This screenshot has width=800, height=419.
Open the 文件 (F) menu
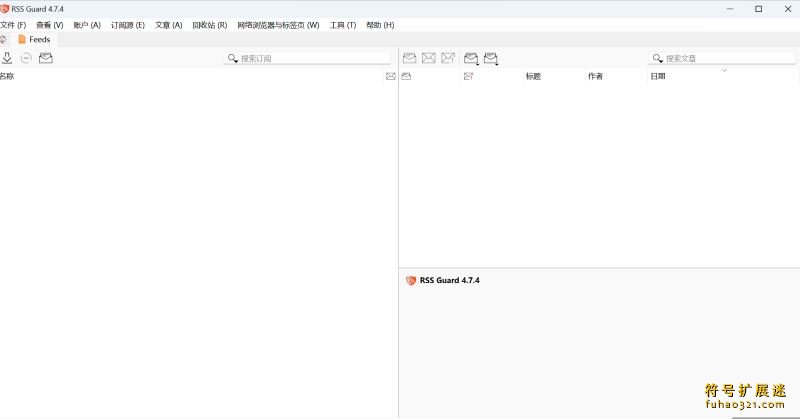point(13,25)
